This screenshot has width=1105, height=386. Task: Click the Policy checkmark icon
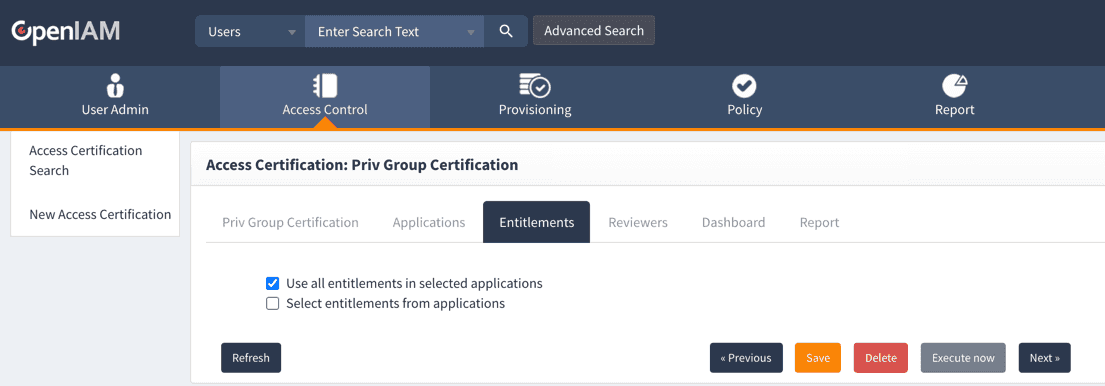pyautogui.click(x=744, y=86)
